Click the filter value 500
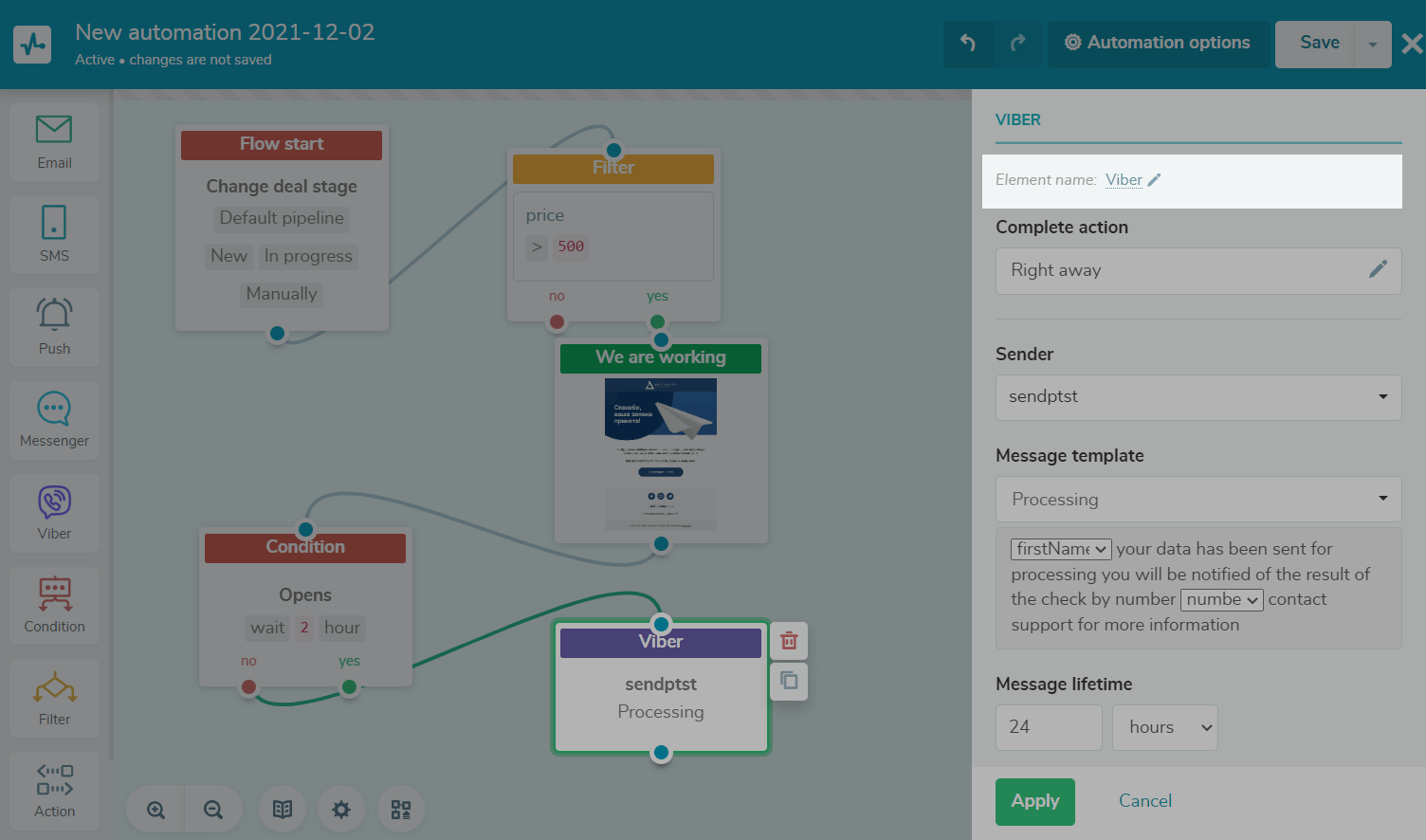1426x840 pixels. (571, 247)
